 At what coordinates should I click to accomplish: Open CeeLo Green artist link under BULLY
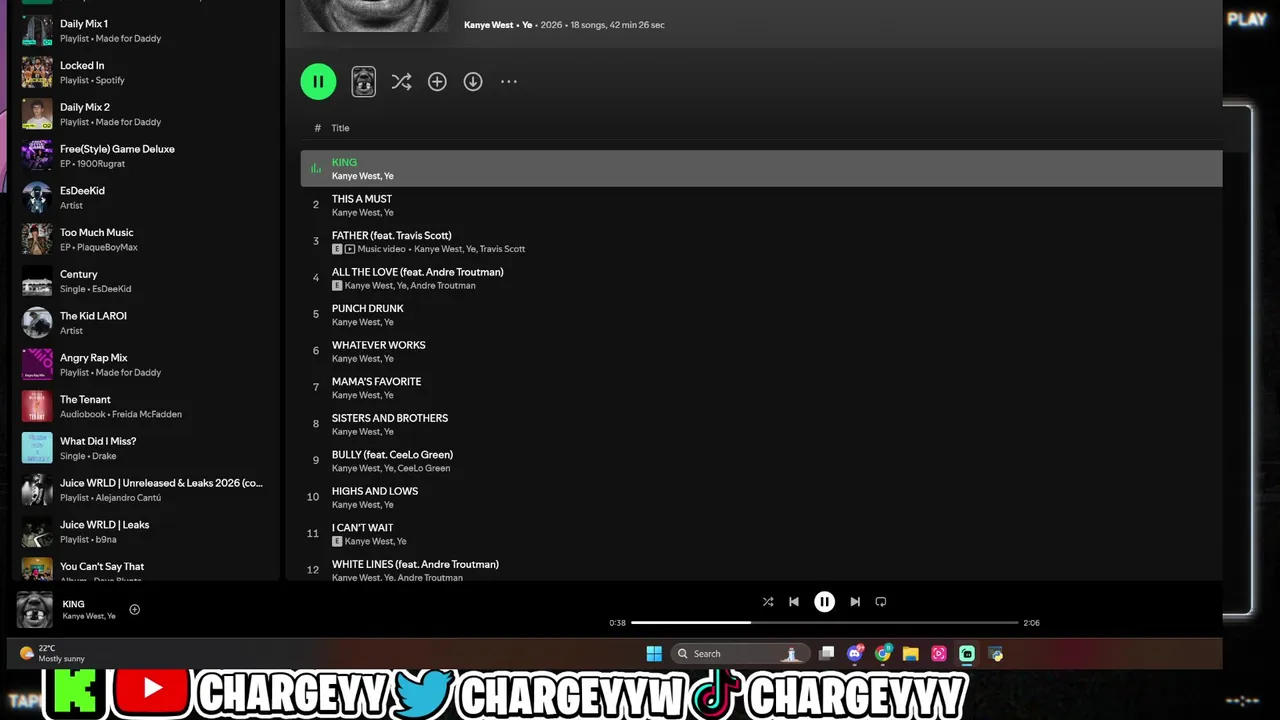tap(424, 468)
